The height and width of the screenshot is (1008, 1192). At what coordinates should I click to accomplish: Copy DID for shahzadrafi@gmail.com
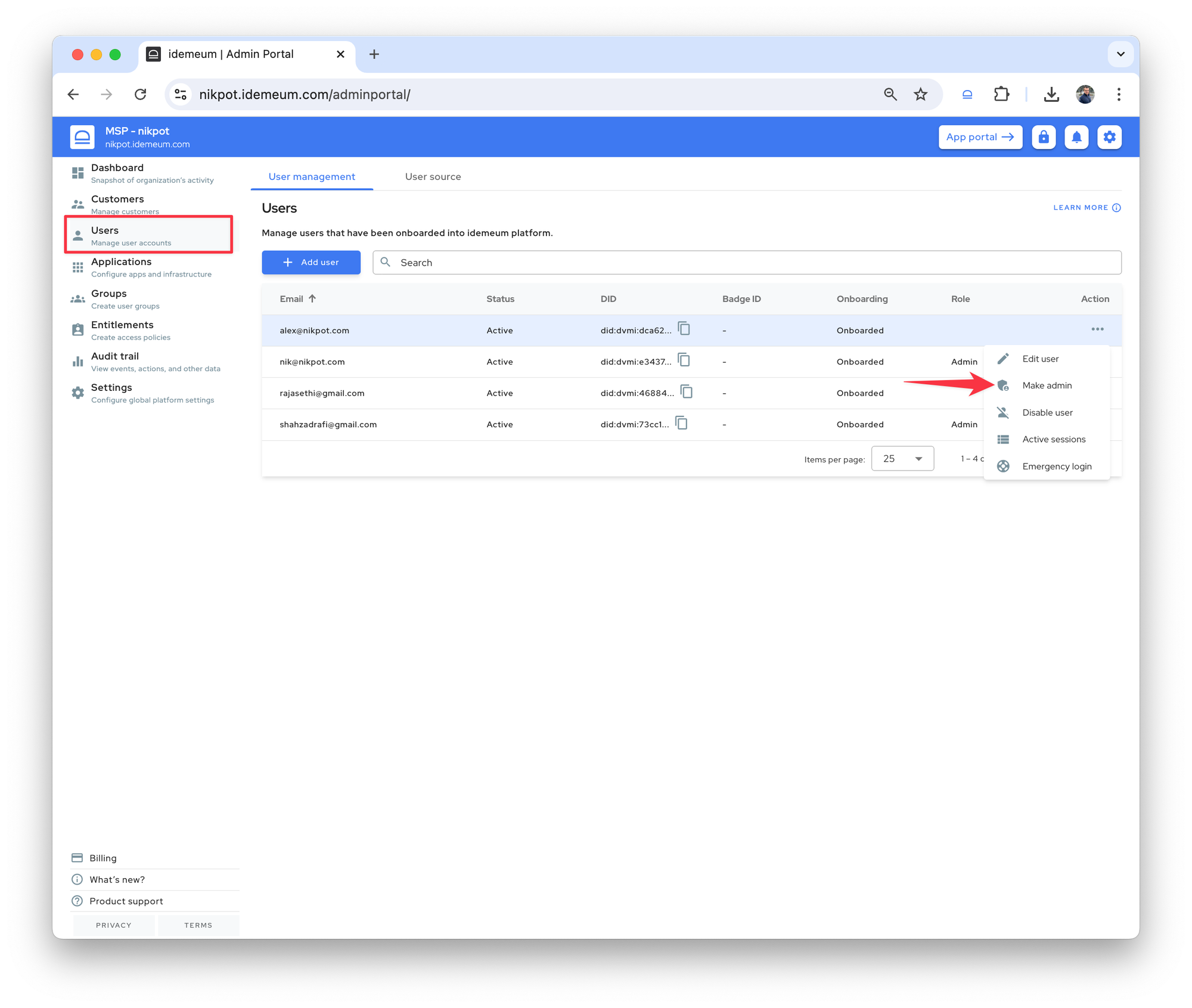coord(682,424)
